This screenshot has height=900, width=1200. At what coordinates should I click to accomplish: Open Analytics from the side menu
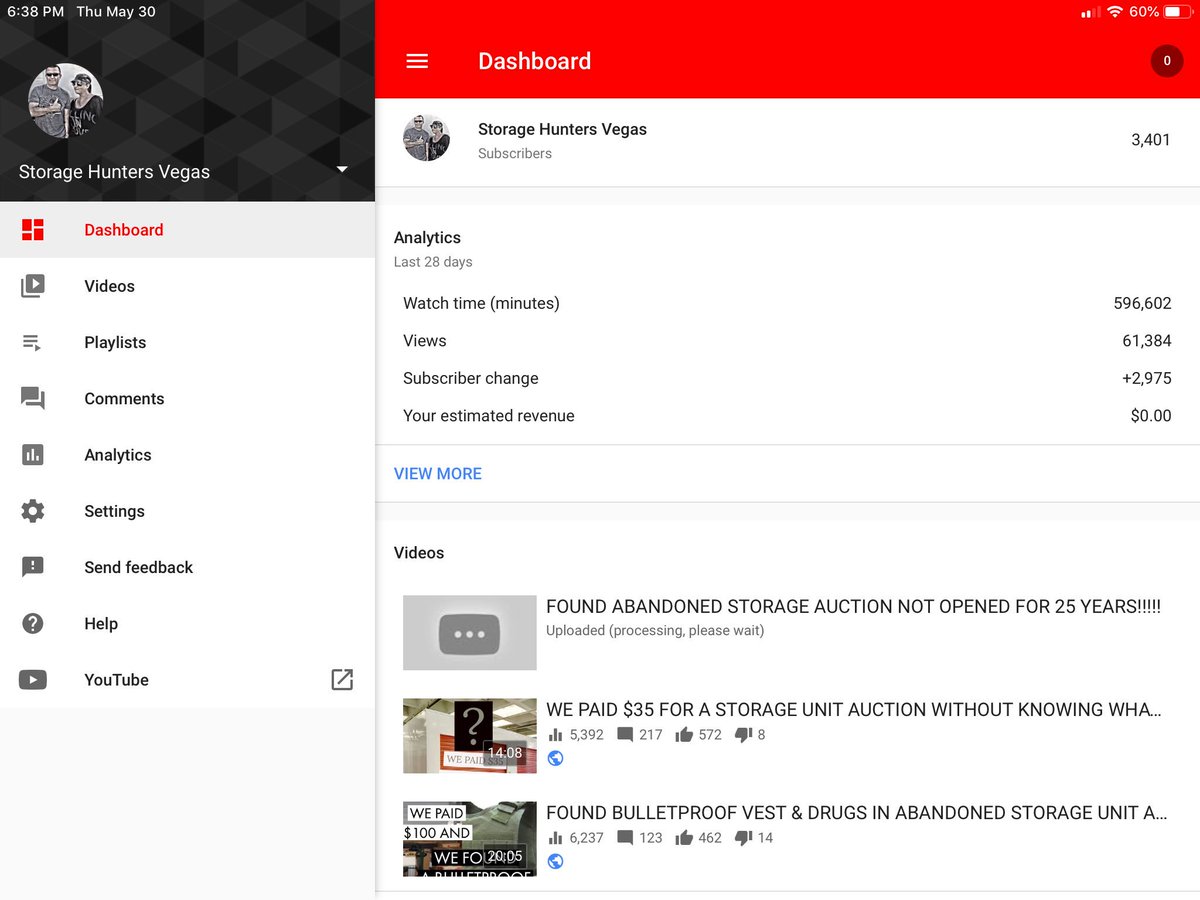click(x=187, y=455)
